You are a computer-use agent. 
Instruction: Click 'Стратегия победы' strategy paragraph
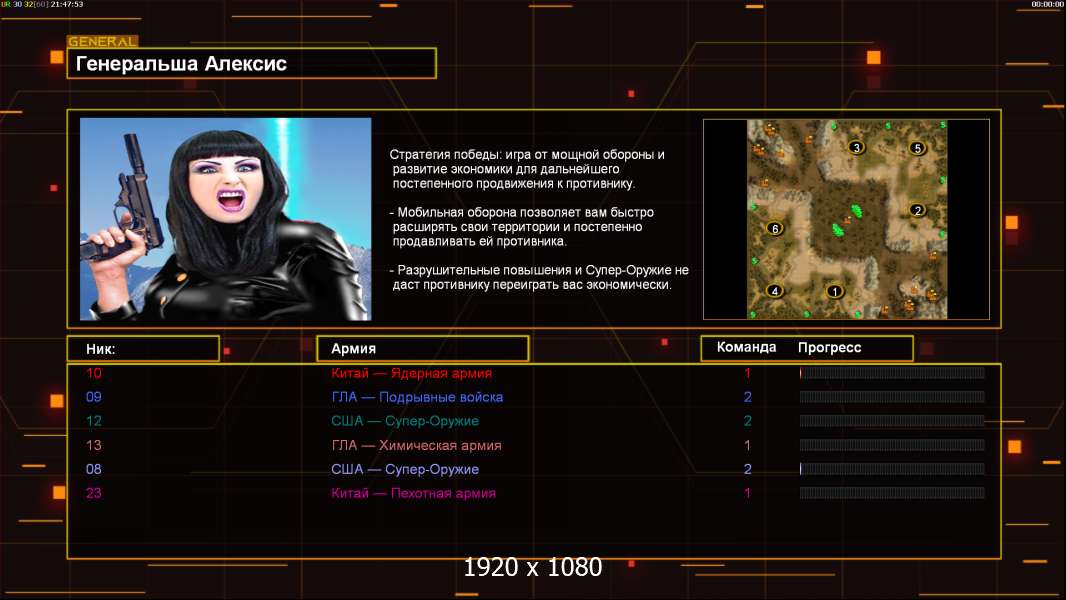pos(527,169)
